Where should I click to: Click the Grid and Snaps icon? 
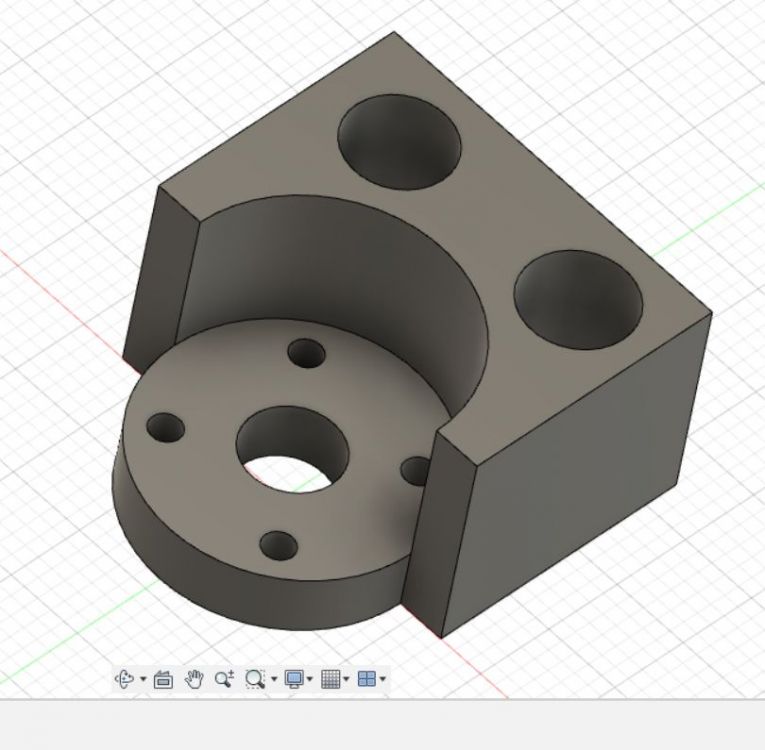[330, 679]
